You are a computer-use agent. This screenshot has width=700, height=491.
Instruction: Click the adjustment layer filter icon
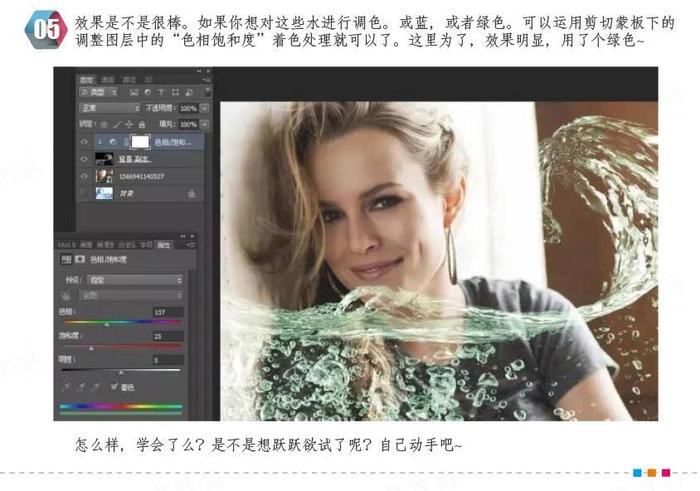coord(145,92)
